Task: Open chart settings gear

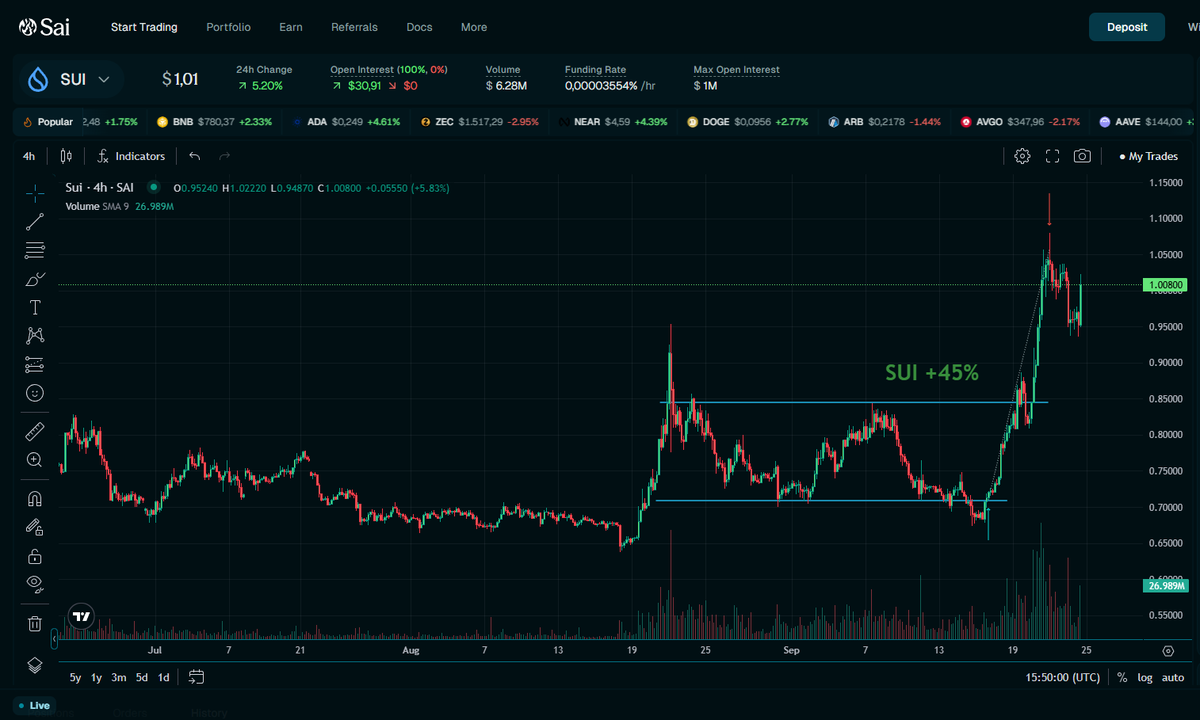Action: click(1022, 156)
